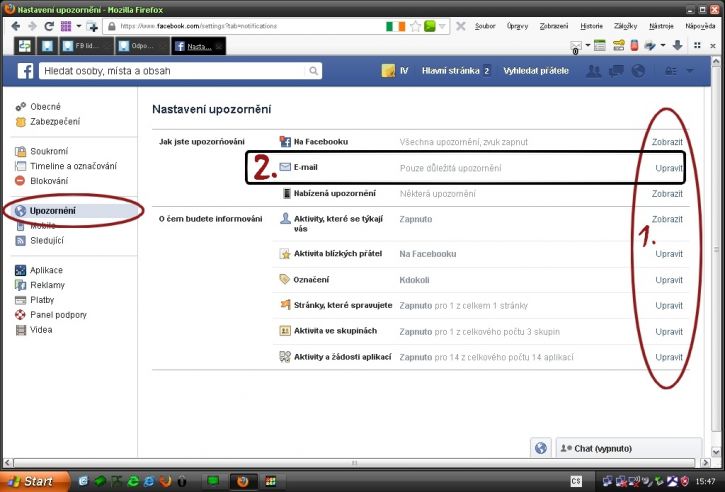The image size is (725, 492).
Task: Open the IV profile link
Action: [x=395, y=71]
